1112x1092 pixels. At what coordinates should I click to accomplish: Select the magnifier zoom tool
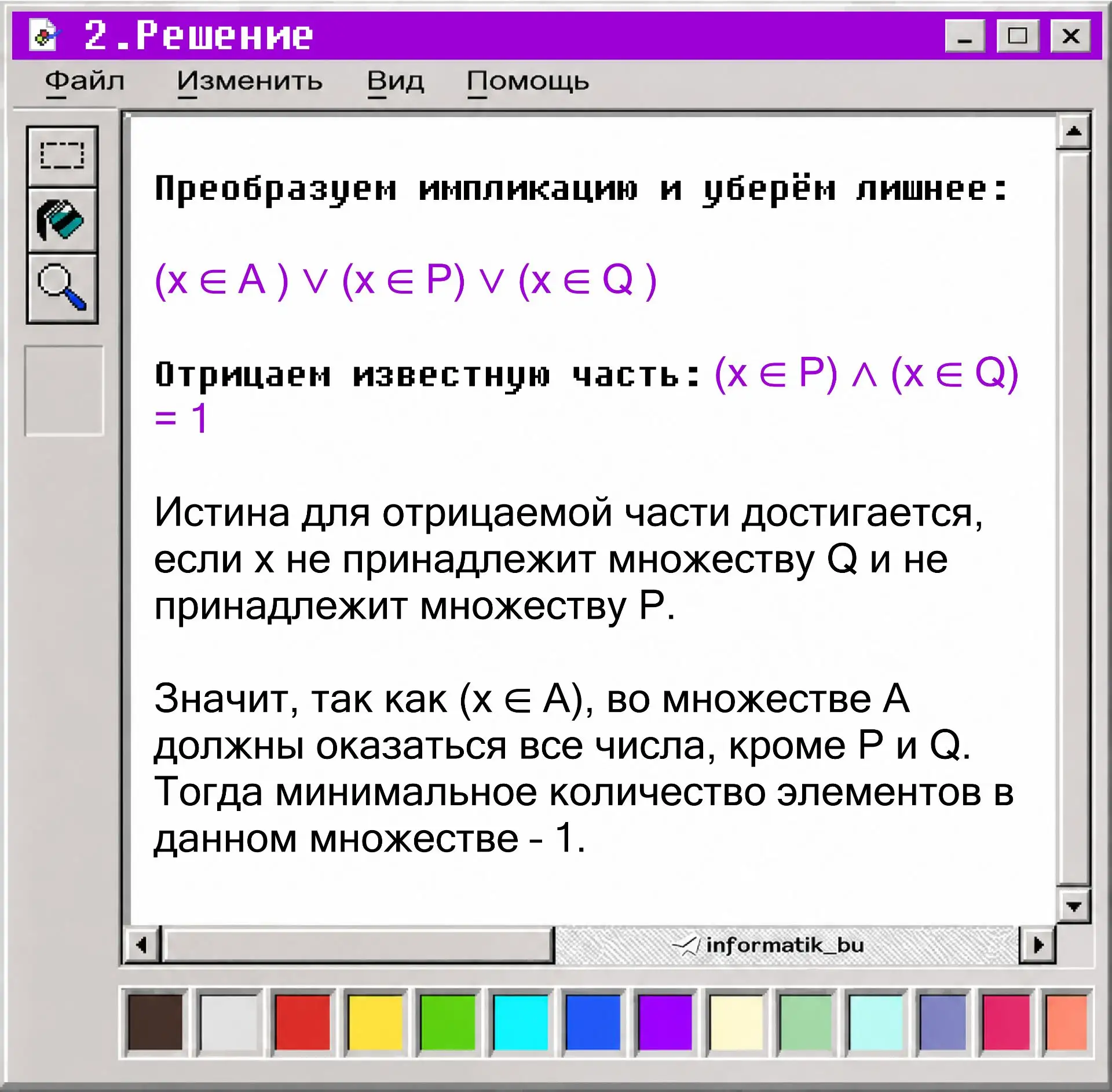62,288
